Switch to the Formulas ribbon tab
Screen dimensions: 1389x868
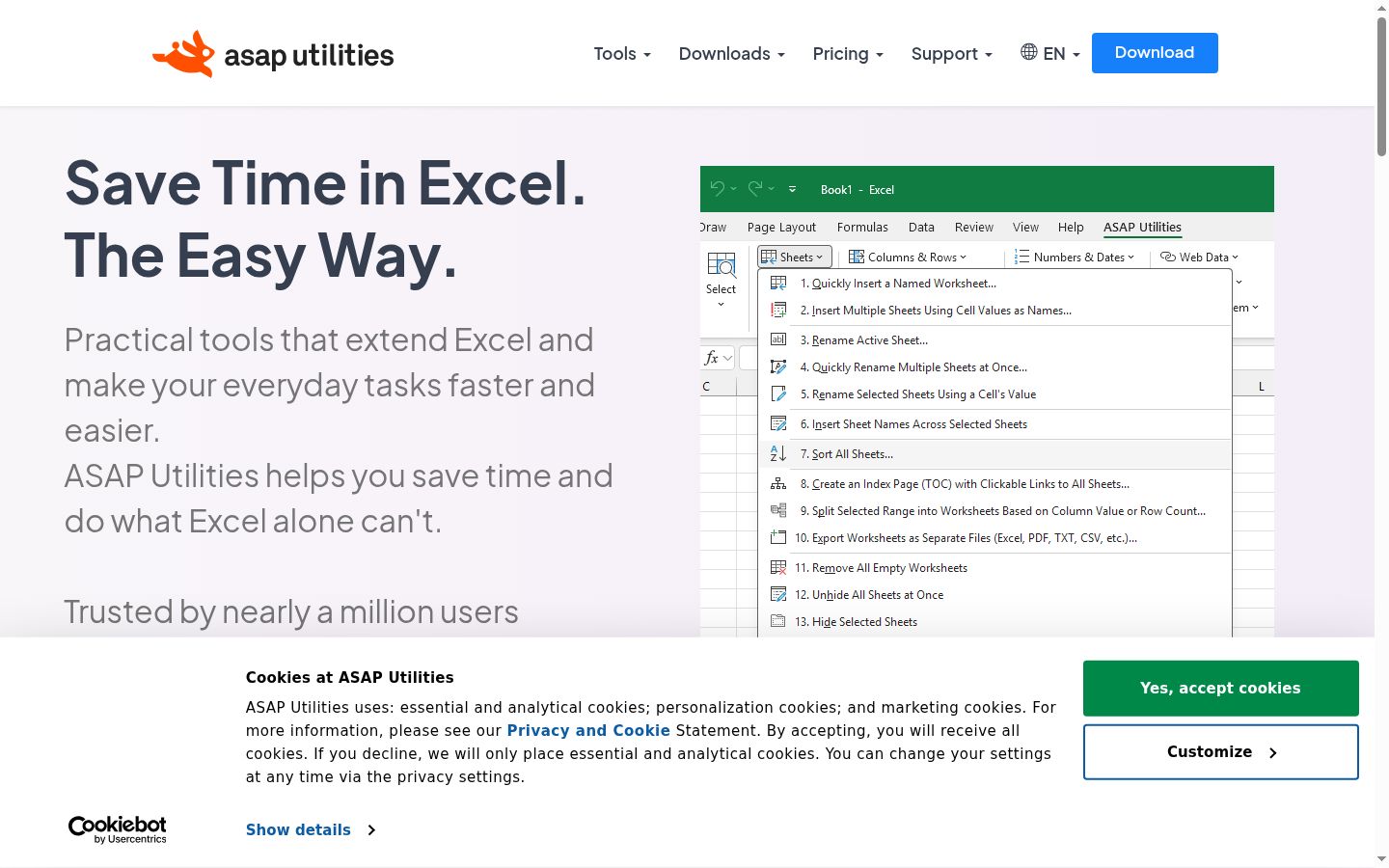(862, 228)
